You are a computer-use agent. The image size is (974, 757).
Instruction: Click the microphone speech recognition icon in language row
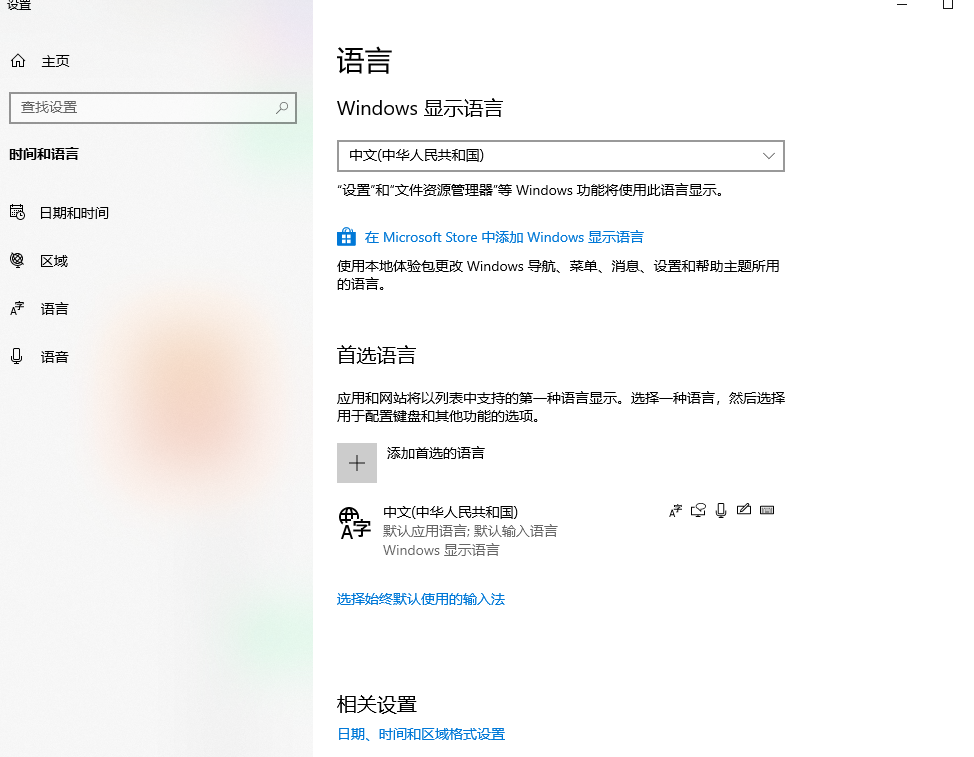click(x=721, y=510)
